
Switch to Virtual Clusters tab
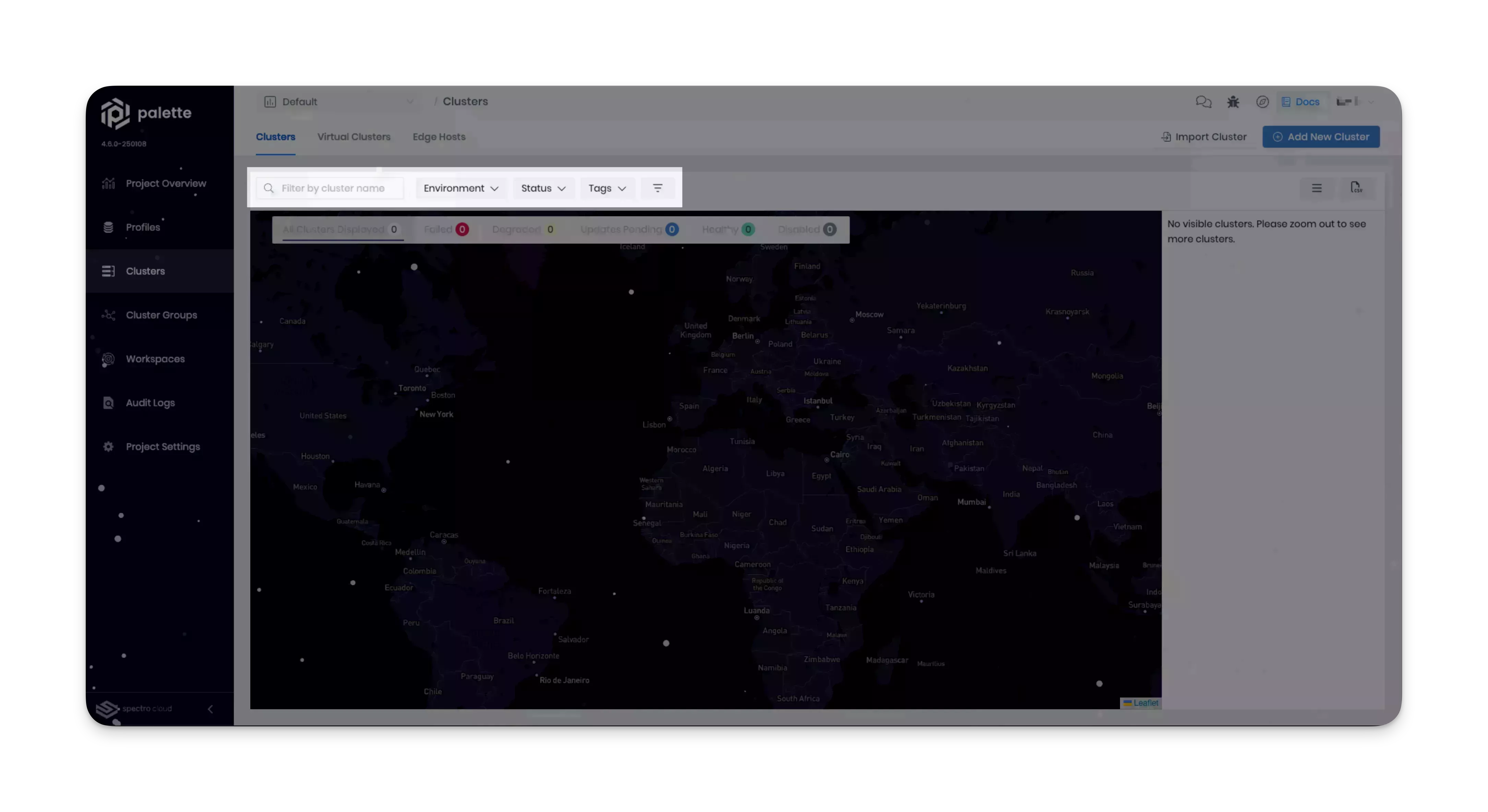click(x=354, y=136)
